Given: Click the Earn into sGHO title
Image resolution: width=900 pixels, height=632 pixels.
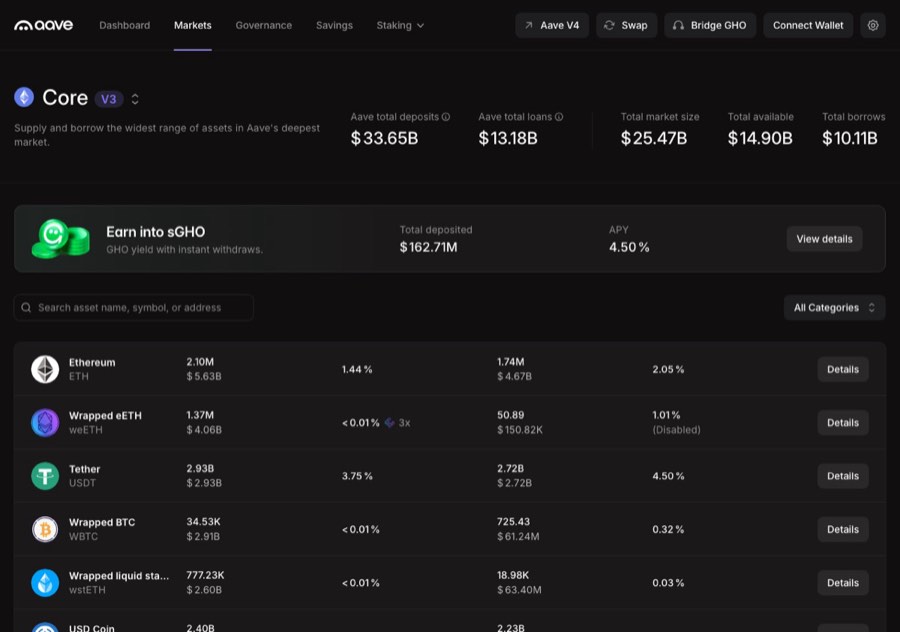Looking at the screenshot, I should click(156, 232).
